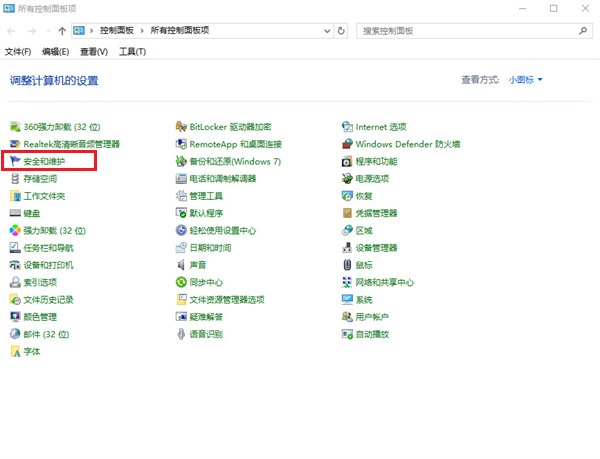Click the 文件历史记录 icon
Viewport: 600px width, 459px height.
[x=15, y=299]
